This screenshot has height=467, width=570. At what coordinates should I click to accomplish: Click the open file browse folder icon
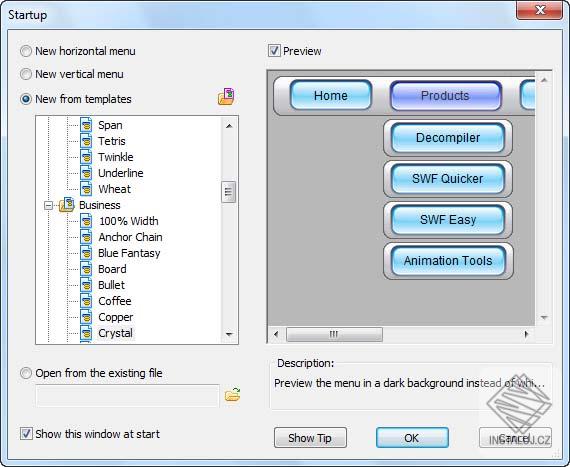click(232, 394)
